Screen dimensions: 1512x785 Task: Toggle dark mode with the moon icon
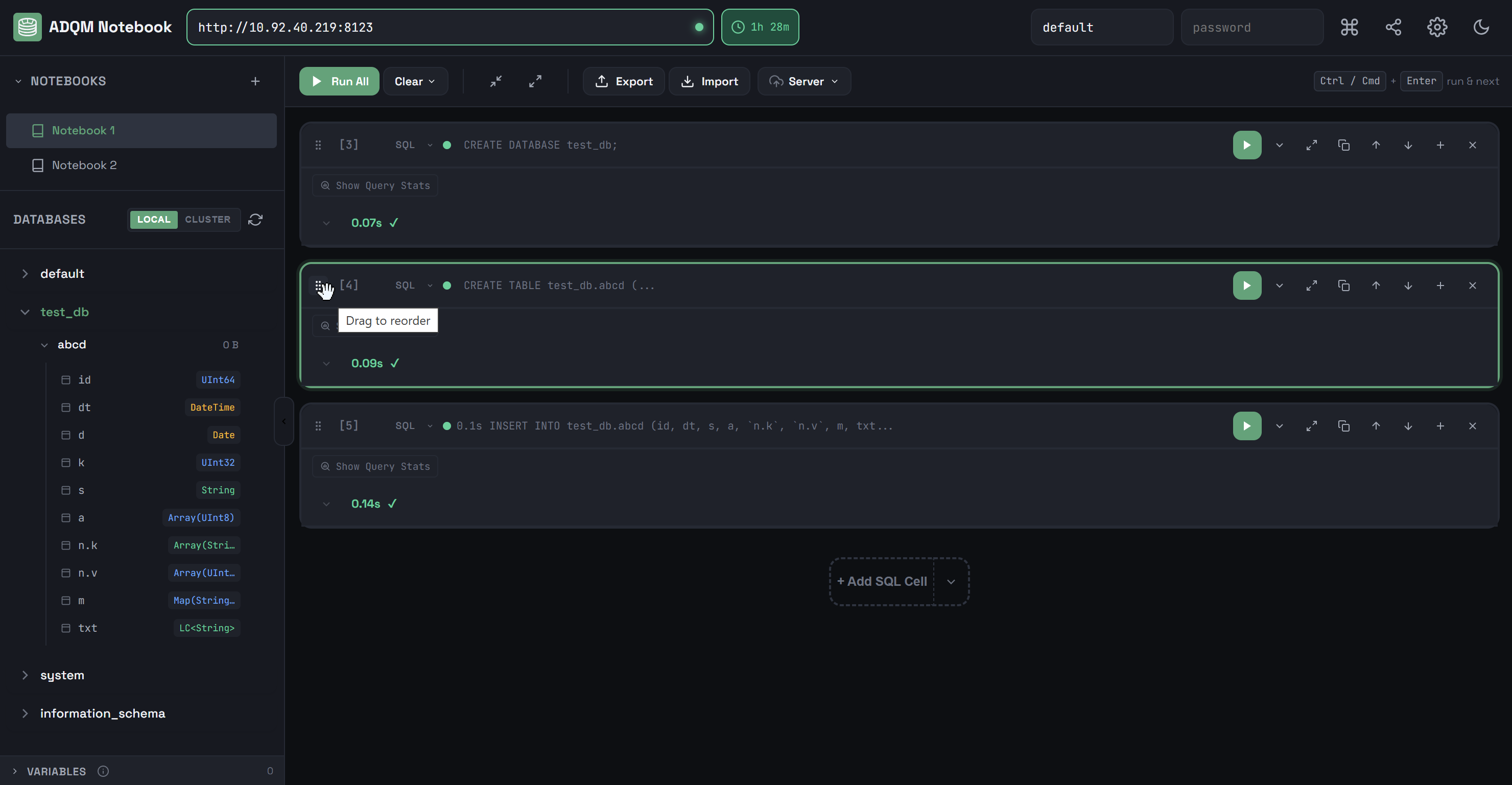[1481, 27]
